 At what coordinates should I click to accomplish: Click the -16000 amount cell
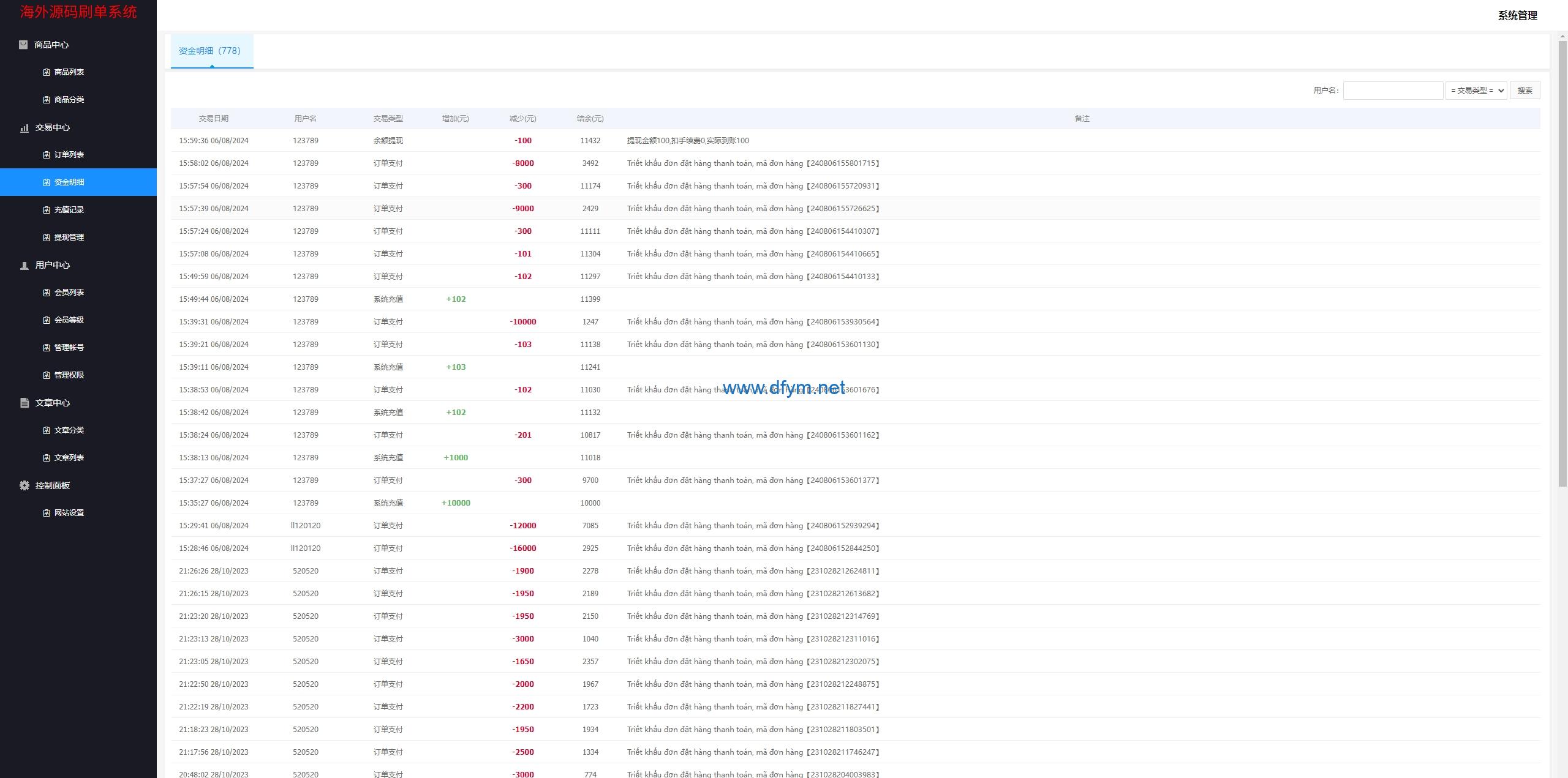[x=523, y=548]
